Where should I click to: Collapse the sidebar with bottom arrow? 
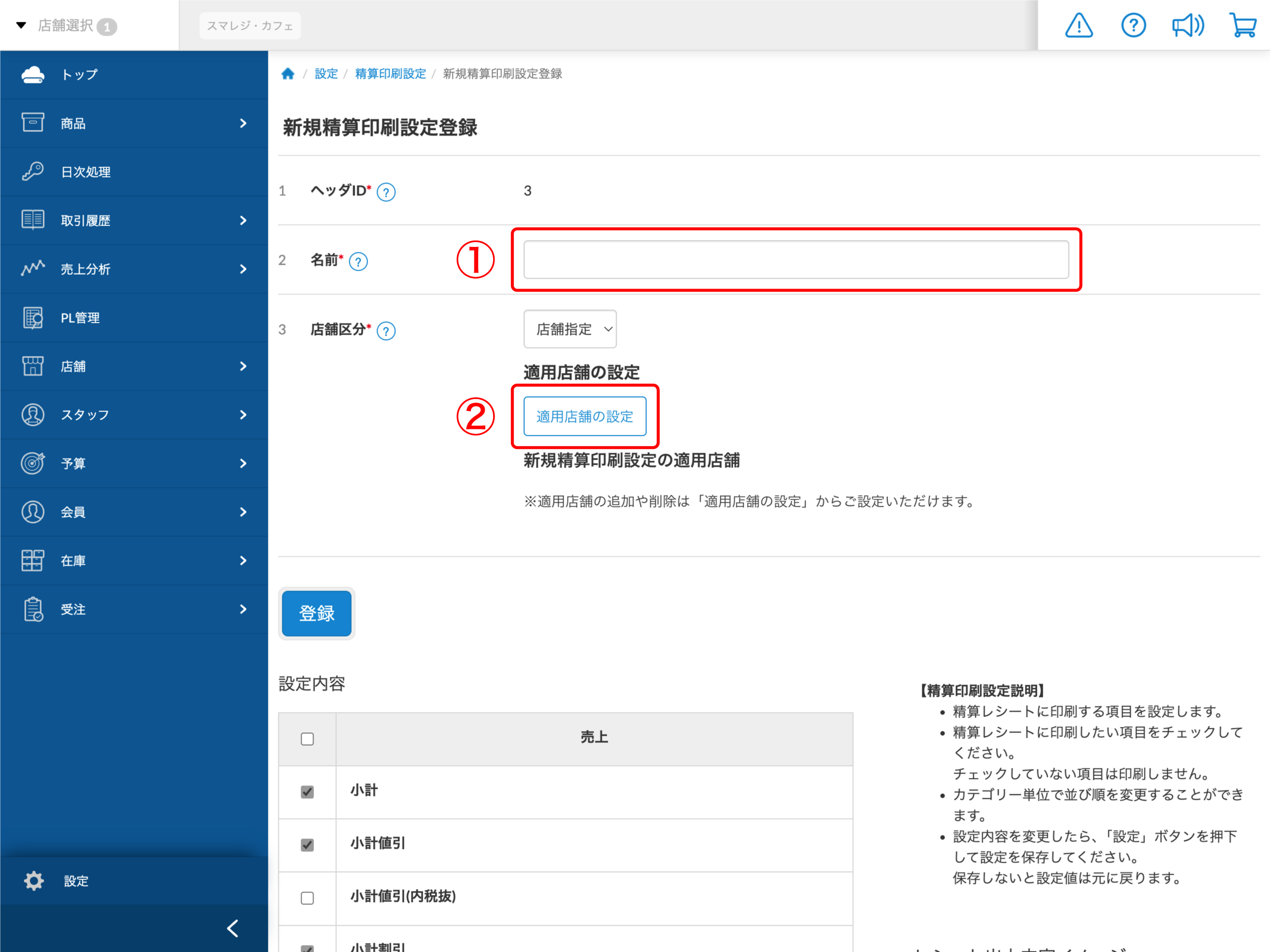point(233,928)
